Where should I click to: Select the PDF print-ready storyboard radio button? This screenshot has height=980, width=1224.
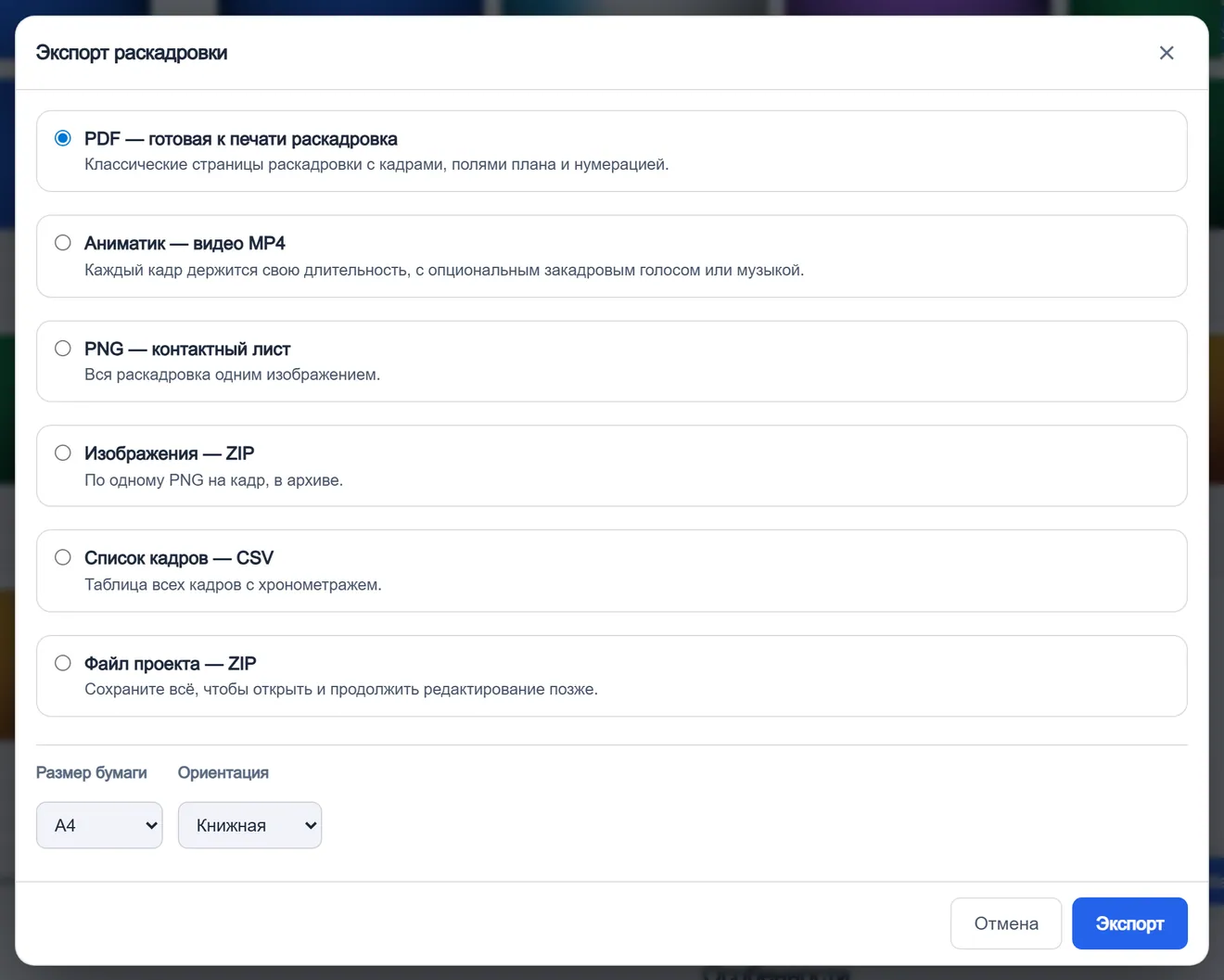63,138
